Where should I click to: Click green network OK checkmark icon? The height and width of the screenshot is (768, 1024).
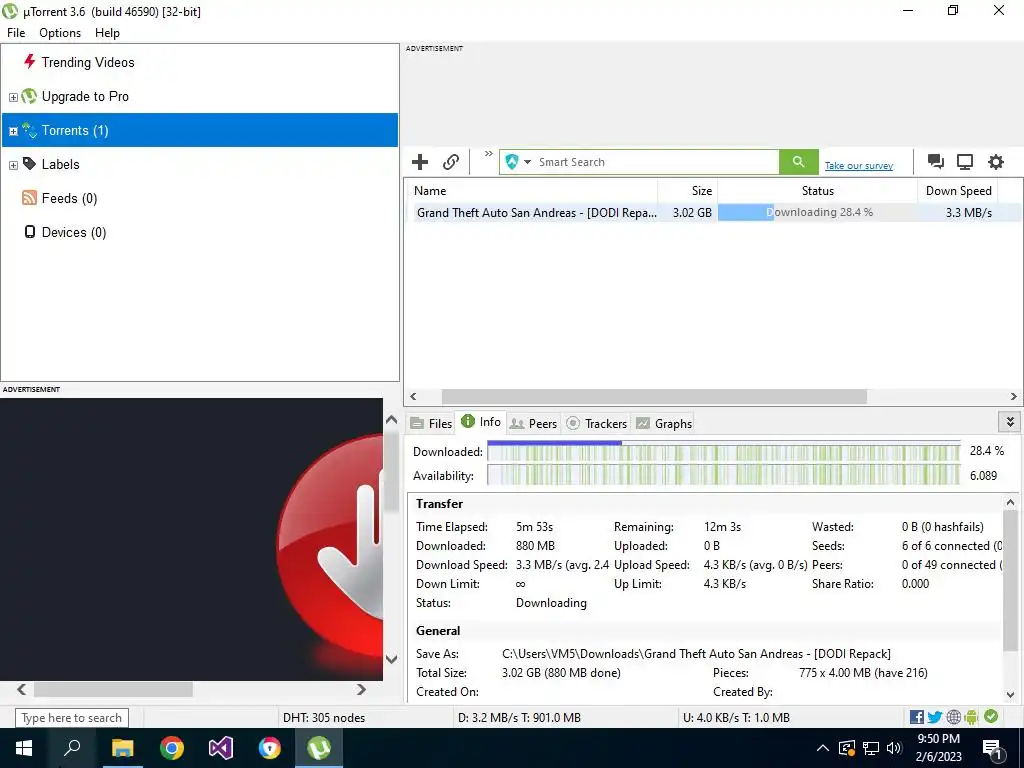(x=991, y=716)
